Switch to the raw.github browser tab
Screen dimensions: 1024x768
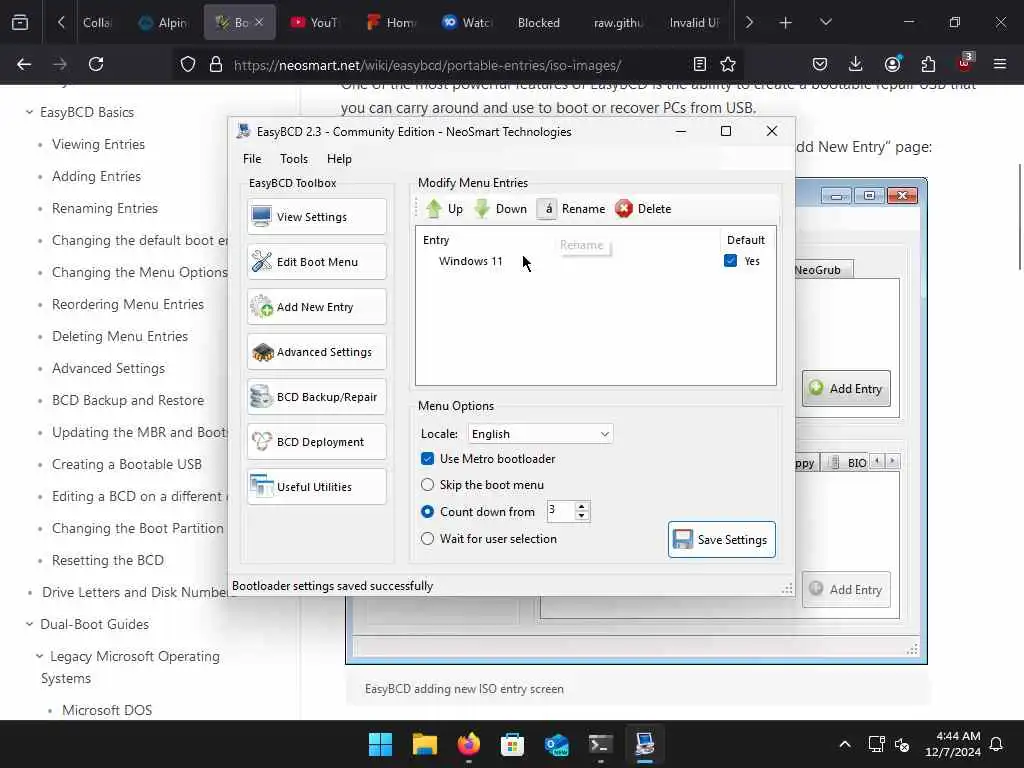(x=618, y=23)
